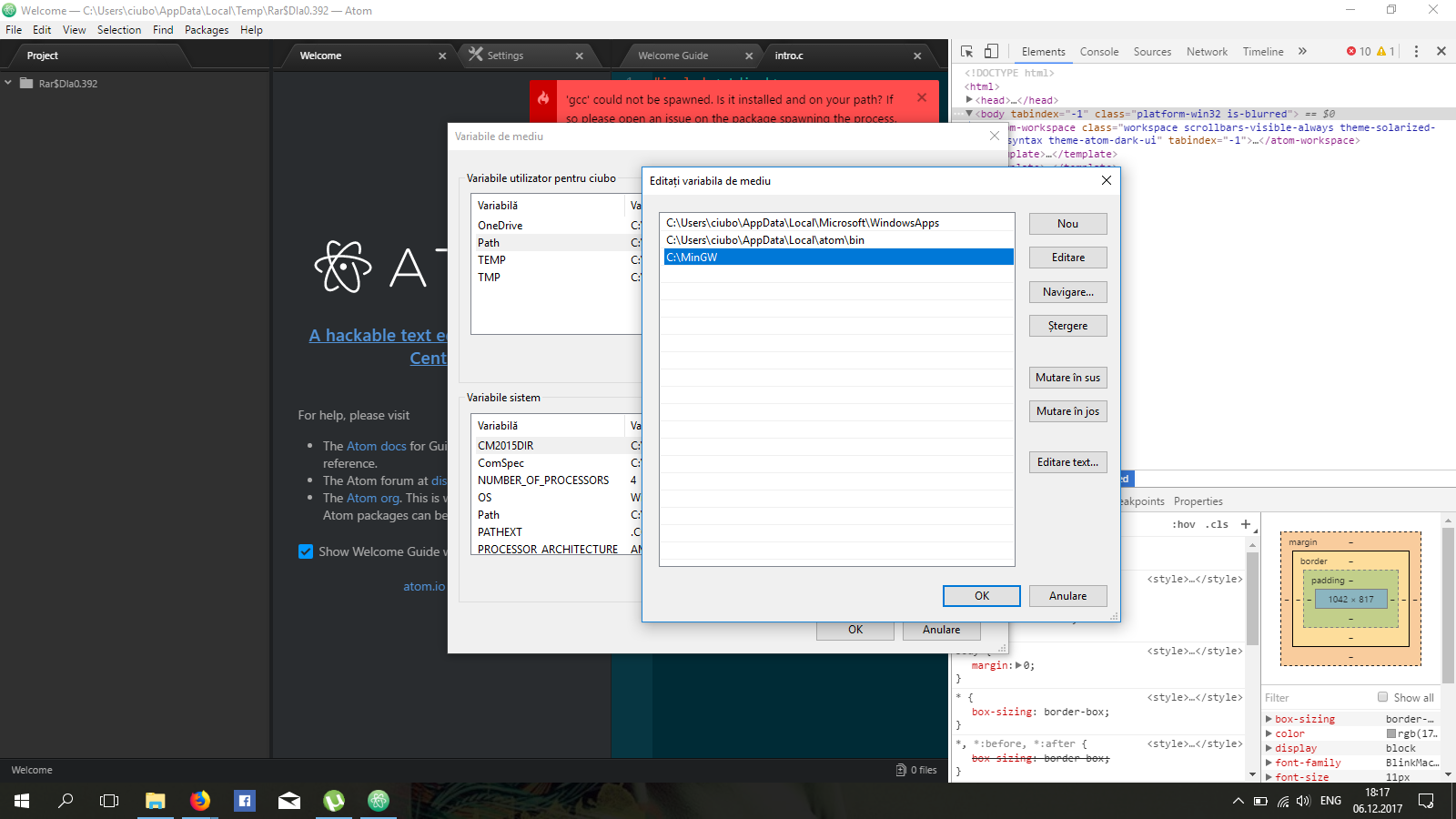Toggle element state with the :hov icon
The width and height of the screenshot is (1456, 819).
[x=1185, y=524]
